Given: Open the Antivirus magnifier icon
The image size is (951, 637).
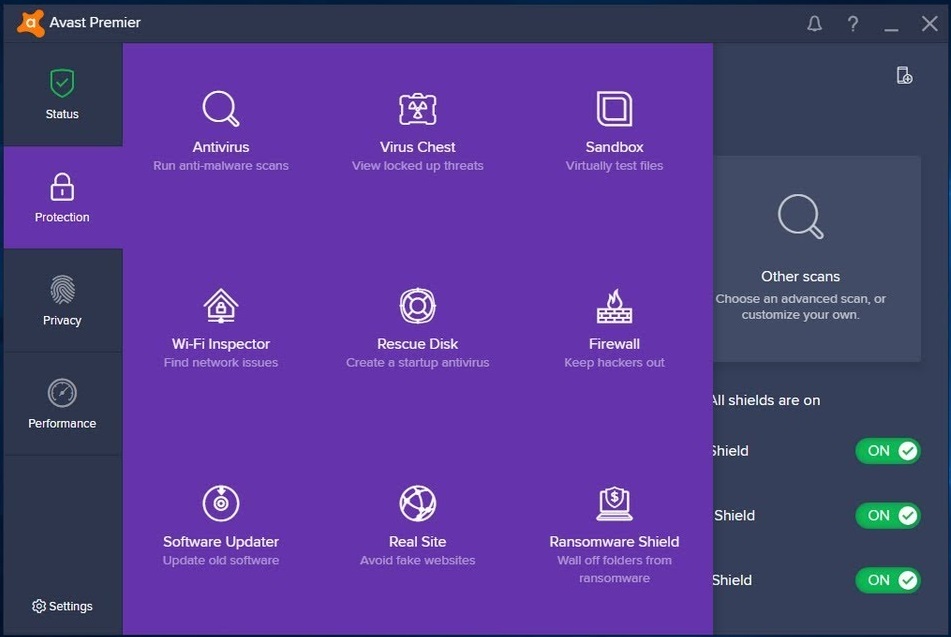Looking at the screenshot, I should [x=220, y=108].
